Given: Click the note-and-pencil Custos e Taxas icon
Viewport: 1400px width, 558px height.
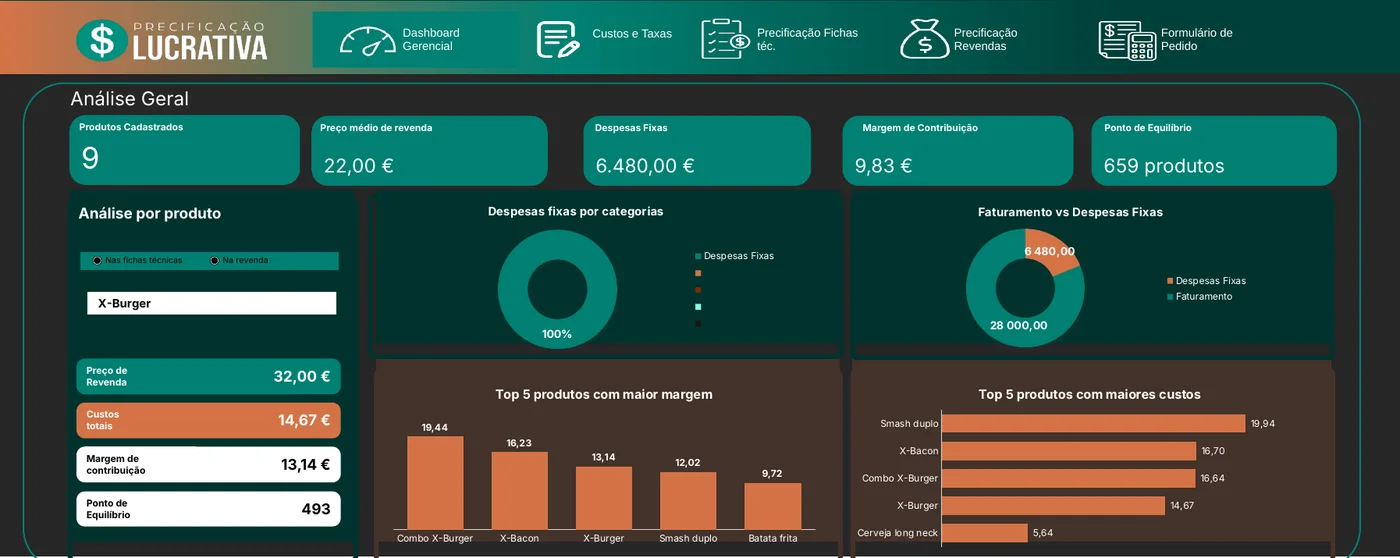Looking at the screenshot, I should coord(558,40).
